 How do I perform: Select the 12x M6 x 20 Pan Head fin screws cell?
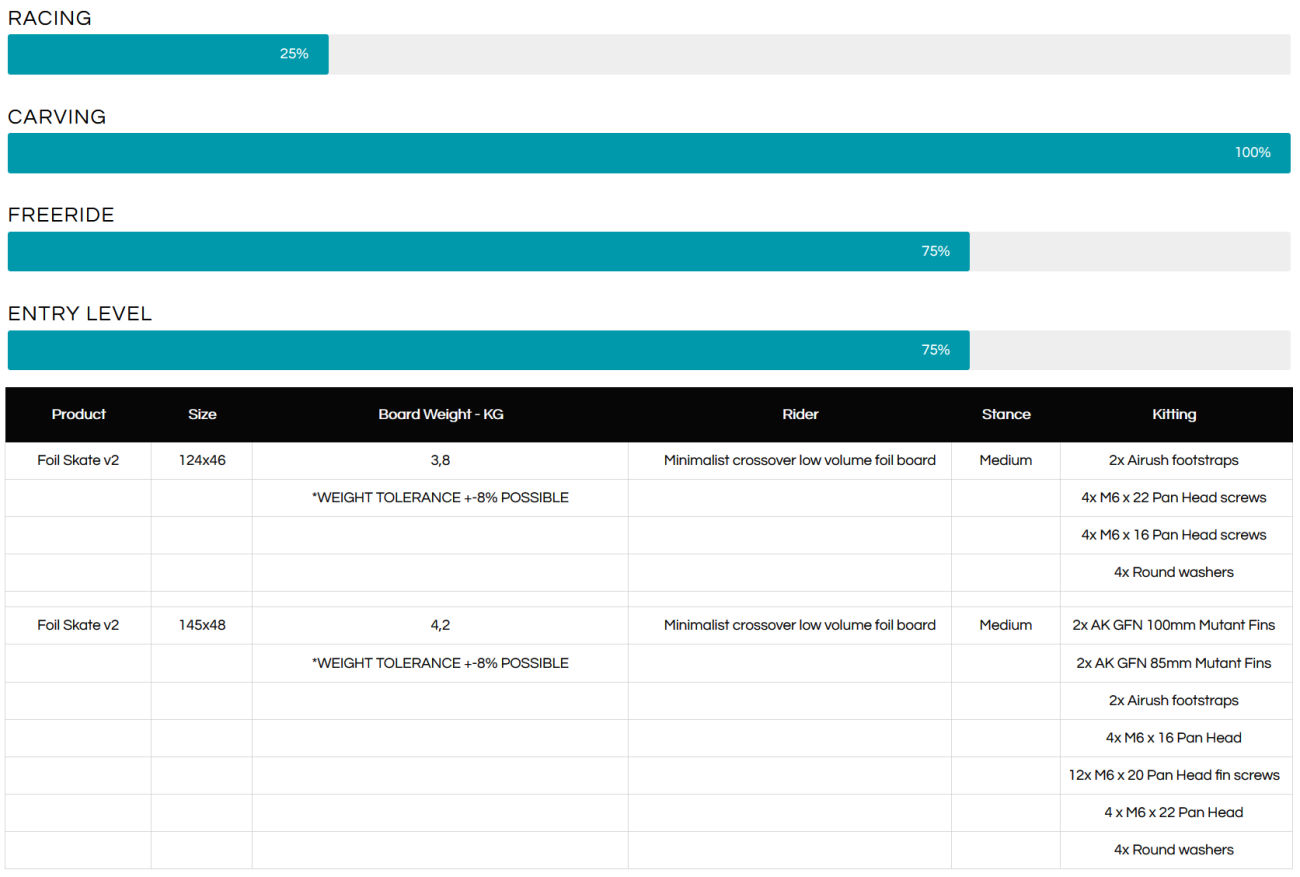coord(1174,775)
